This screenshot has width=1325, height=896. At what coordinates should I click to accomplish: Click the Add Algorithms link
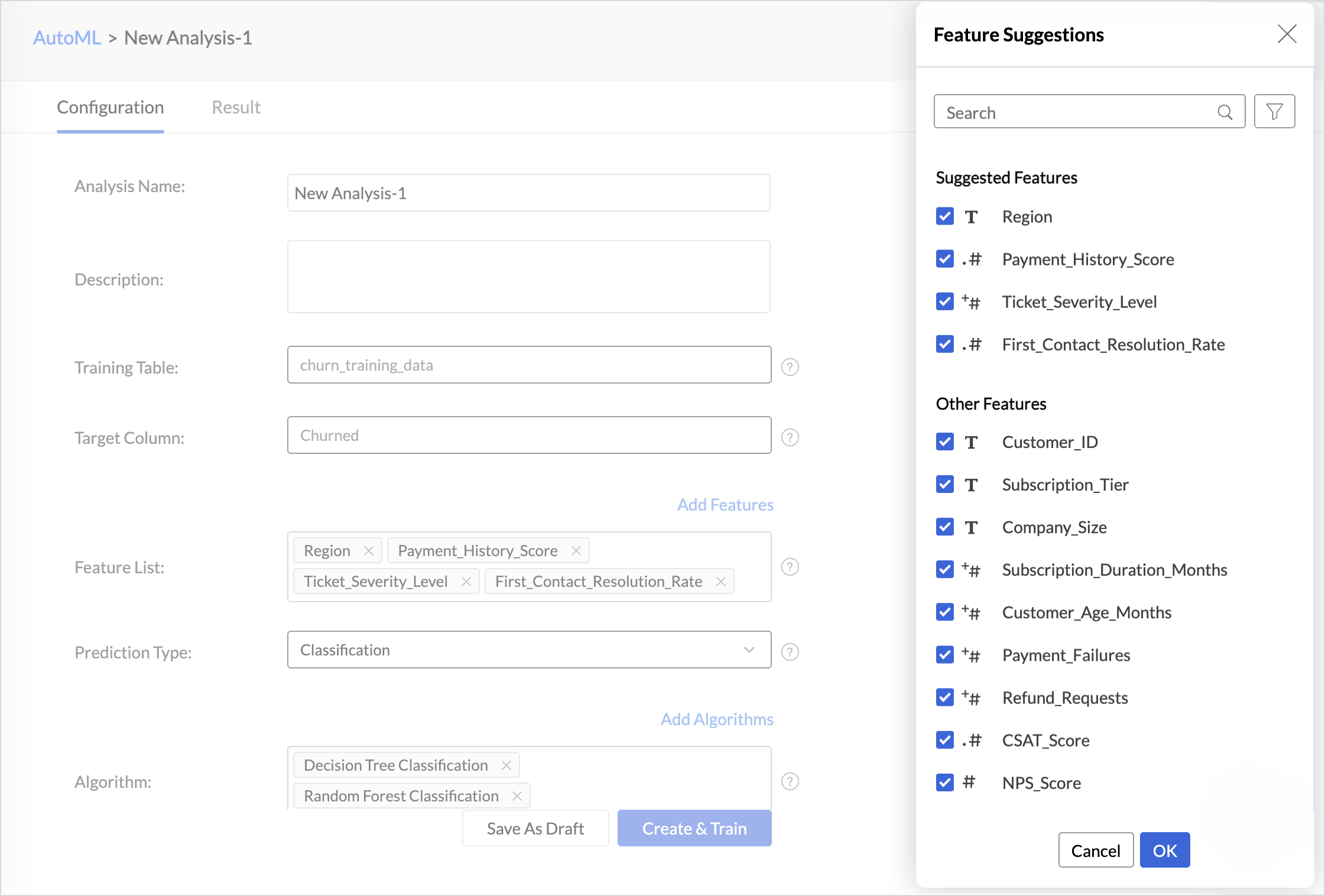716,719
